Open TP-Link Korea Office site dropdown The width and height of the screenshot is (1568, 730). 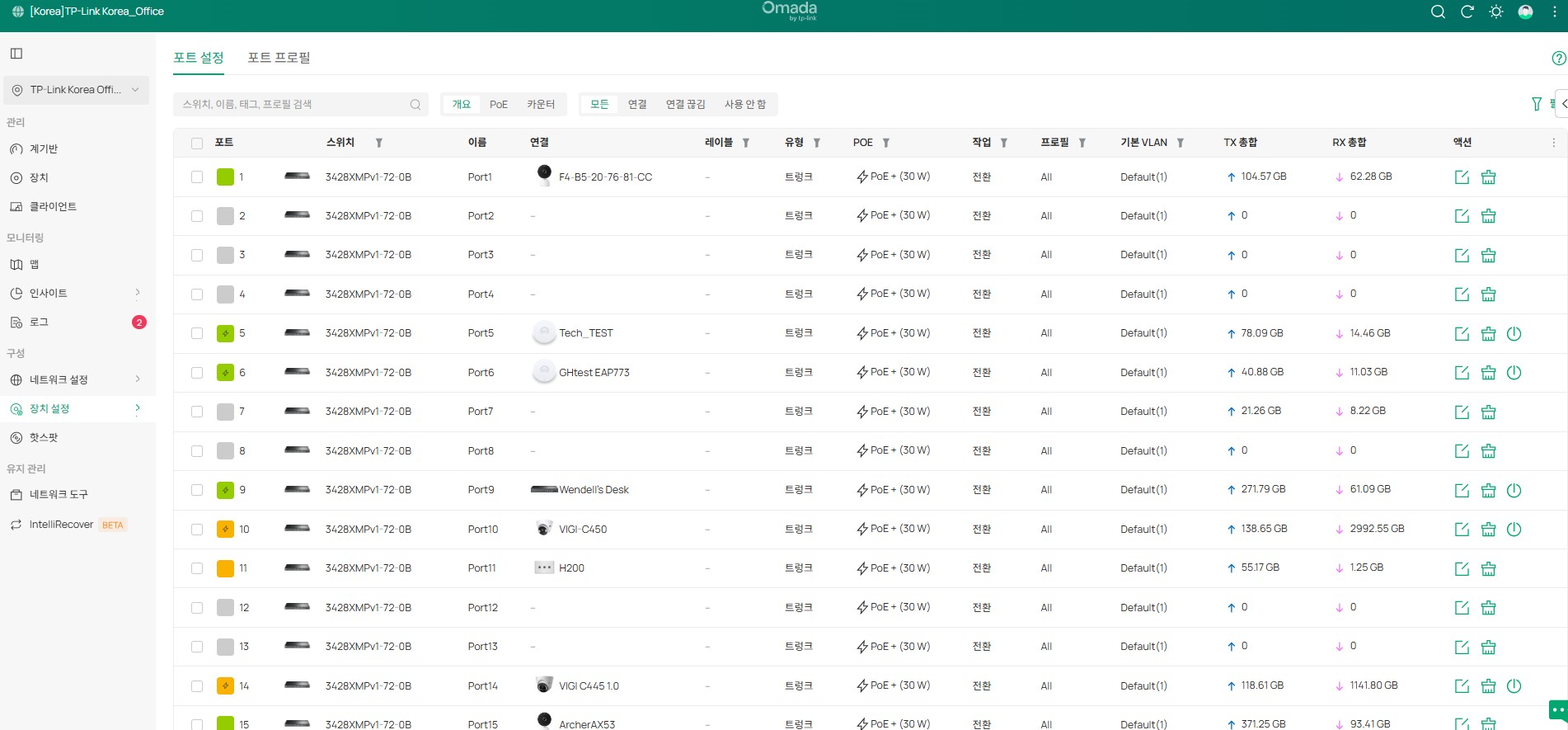point(76,90)
